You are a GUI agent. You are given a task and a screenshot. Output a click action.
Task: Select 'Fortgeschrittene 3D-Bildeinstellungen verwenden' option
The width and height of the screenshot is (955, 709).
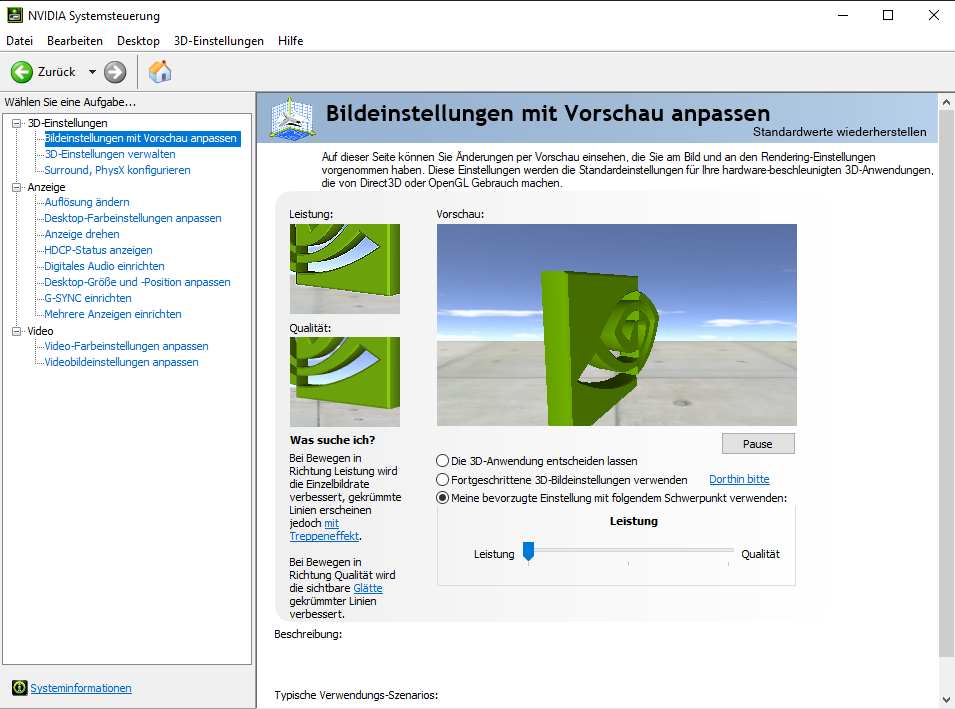tap(443, 479)
